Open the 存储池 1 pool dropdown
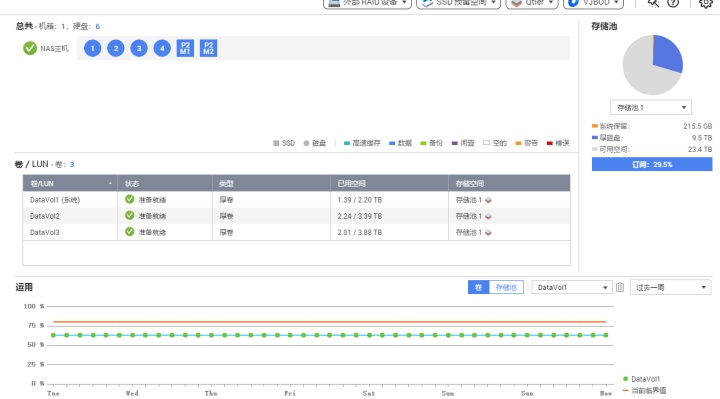 (x=651, y=107)
